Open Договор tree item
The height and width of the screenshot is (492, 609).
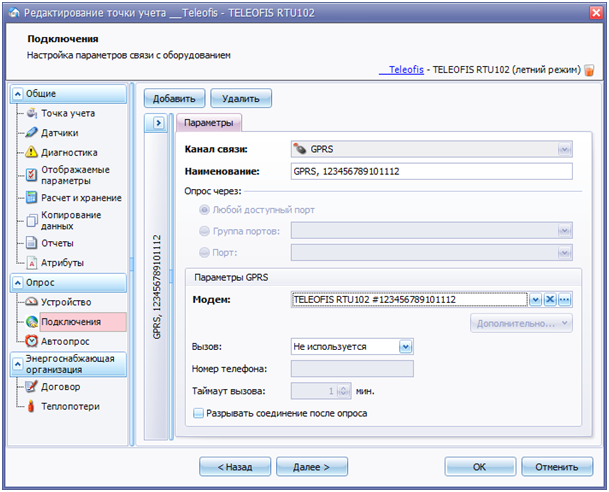coord(61,387)
